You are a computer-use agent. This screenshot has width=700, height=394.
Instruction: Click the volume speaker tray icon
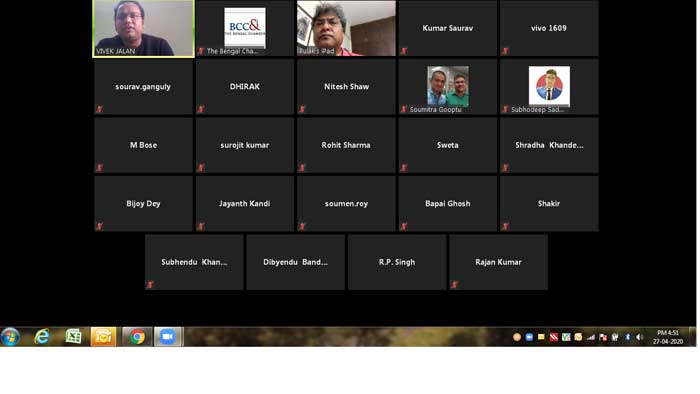click(x=639, y=337)
